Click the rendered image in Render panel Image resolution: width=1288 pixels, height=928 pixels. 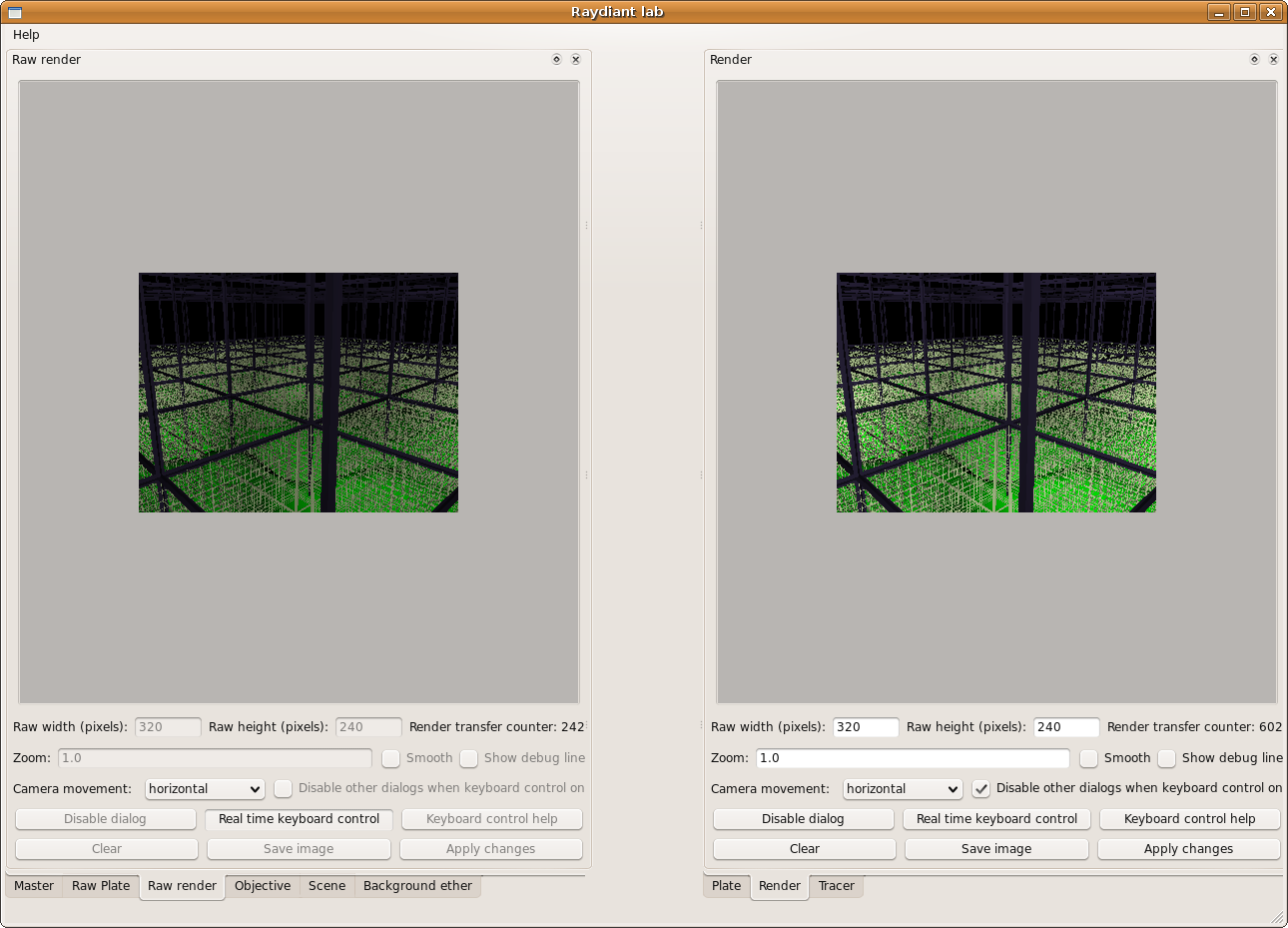pyautogui.click(x=995, y=393)
